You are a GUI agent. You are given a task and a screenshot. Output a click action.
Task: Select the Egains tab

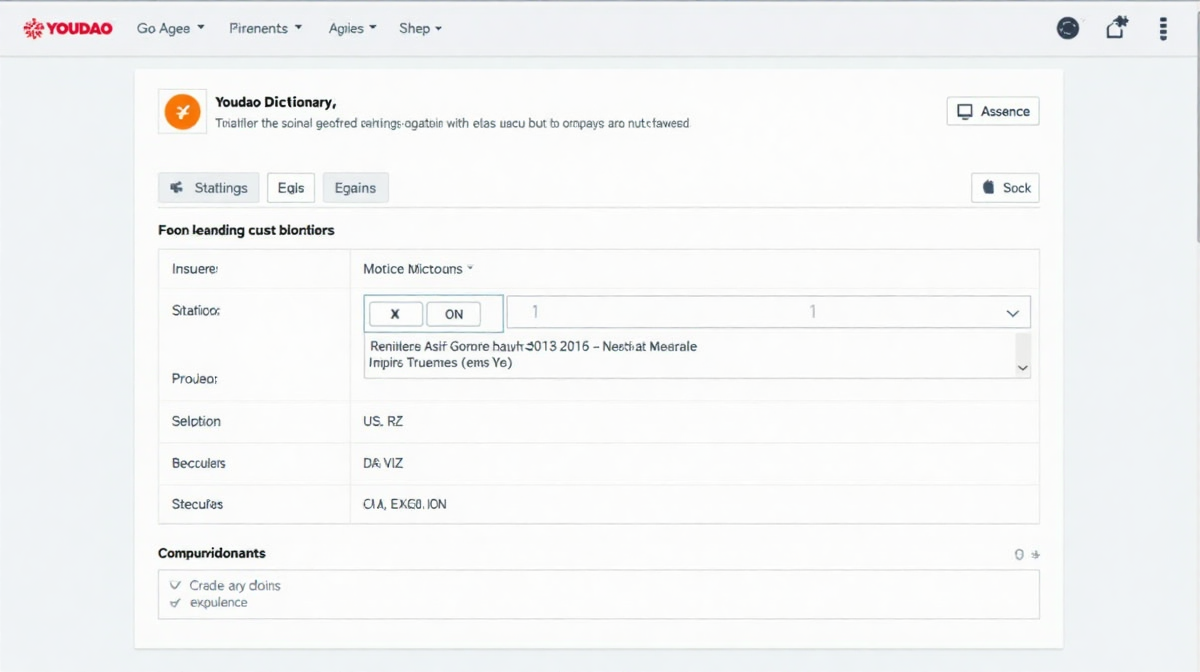pos(355,188)
